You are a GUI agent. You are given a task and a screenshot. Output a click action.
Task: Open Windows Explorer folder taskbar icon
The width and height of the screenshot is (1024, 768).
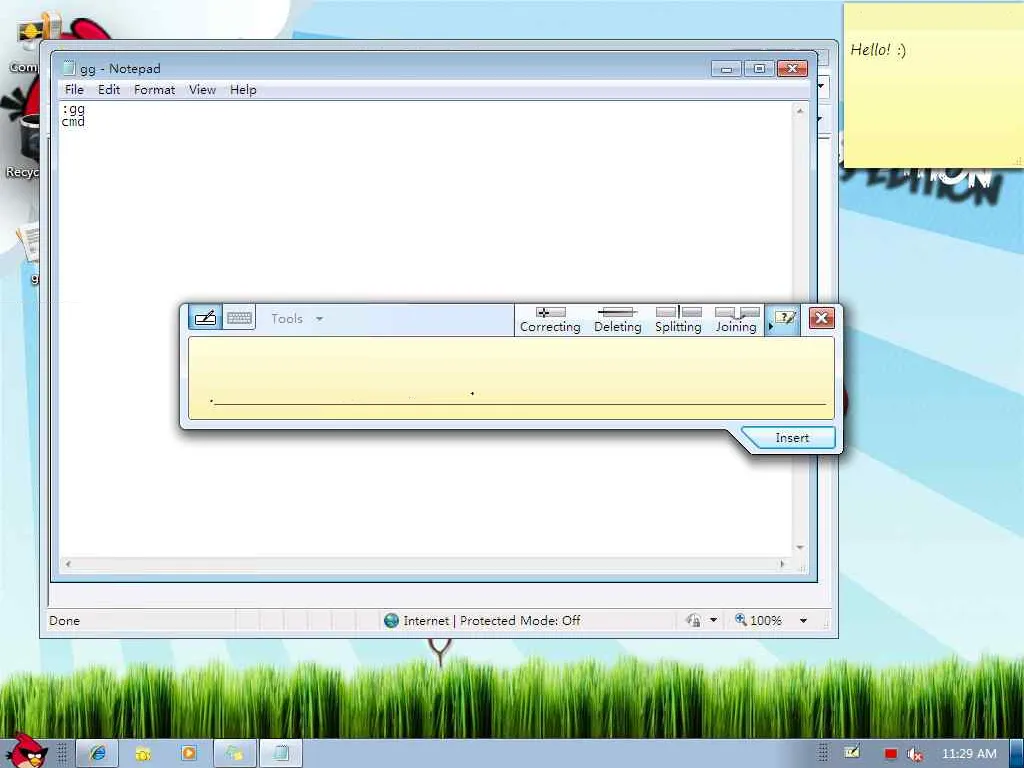tap(143, 754)
